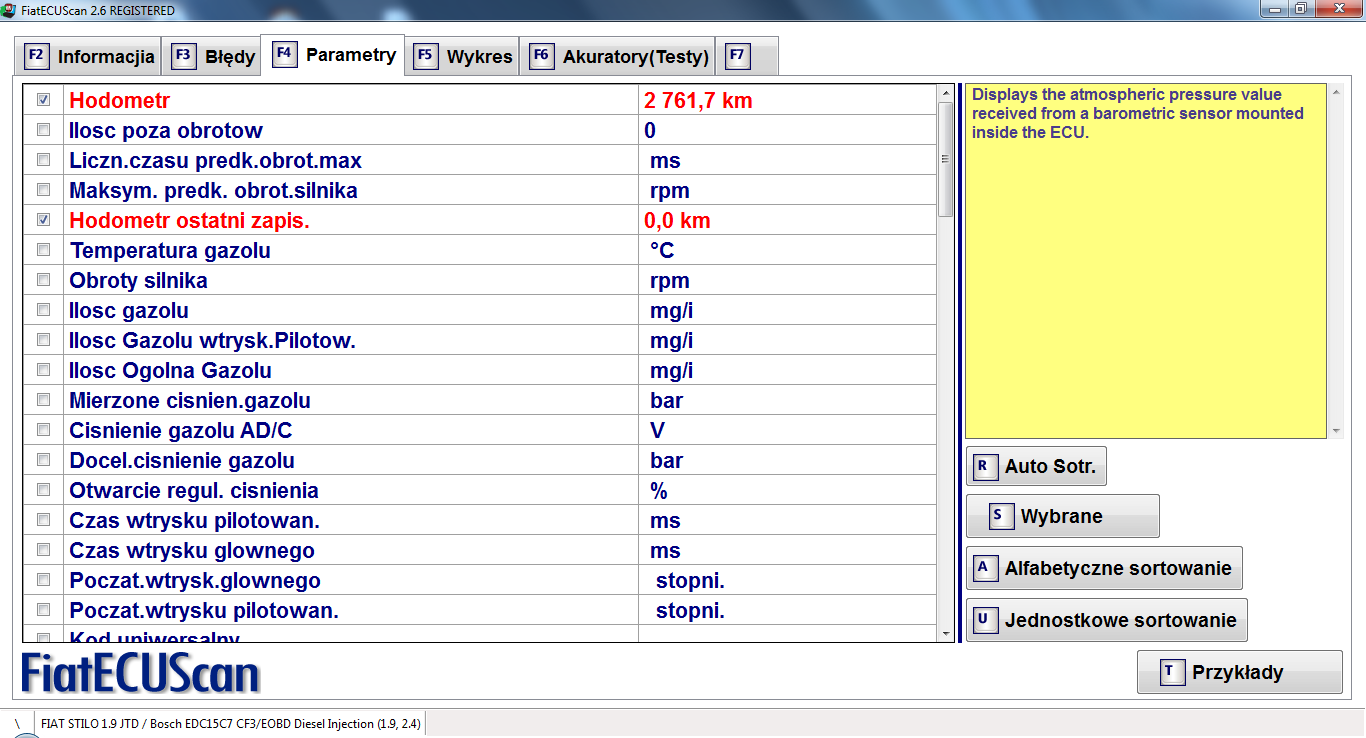
Task: Tick Otwarcie regul. cisnienia checkbox
Action: (x=43, y=490)
